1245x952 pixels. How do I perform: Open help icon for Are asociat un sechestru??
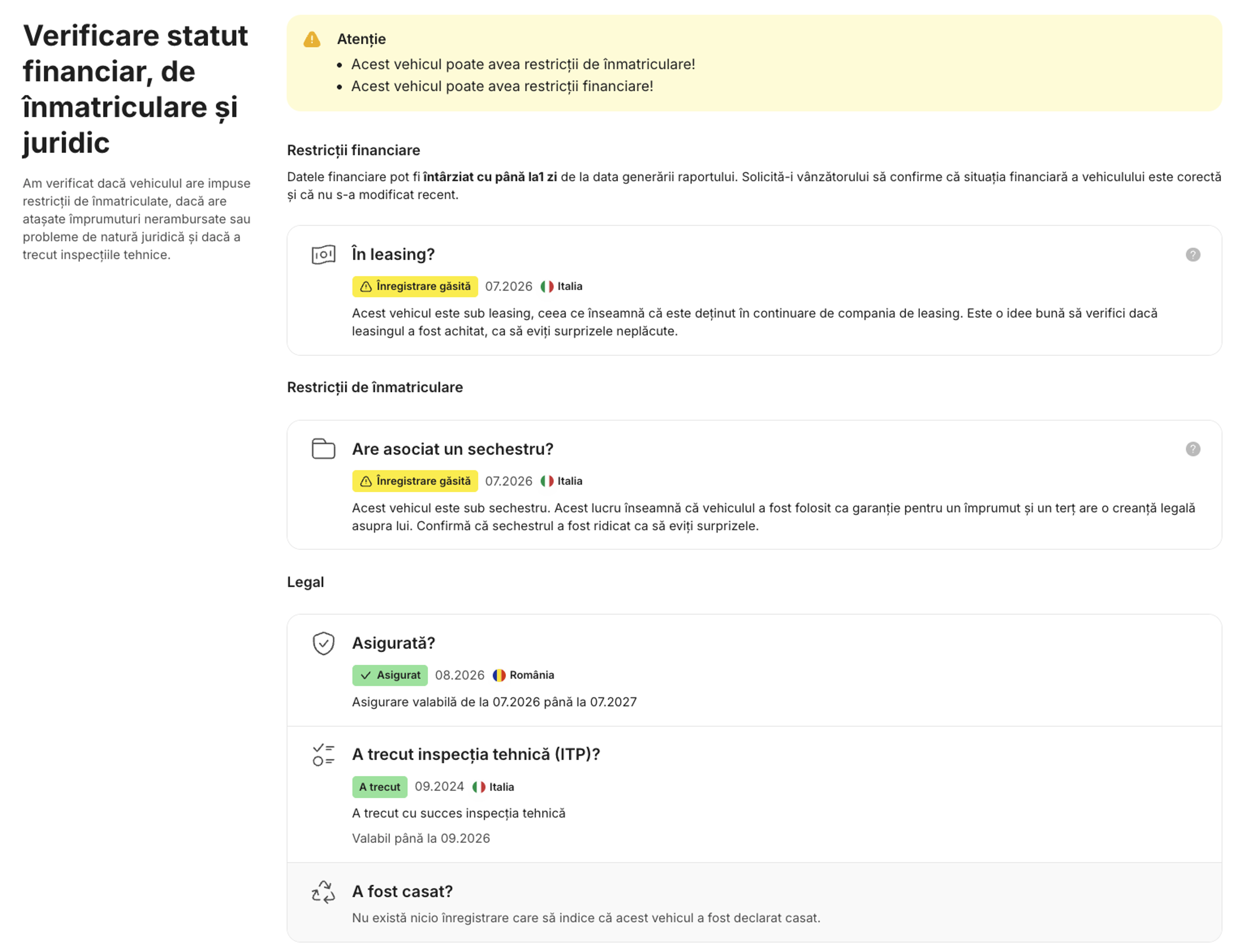pyautogui.click(x=1192, y=449)
